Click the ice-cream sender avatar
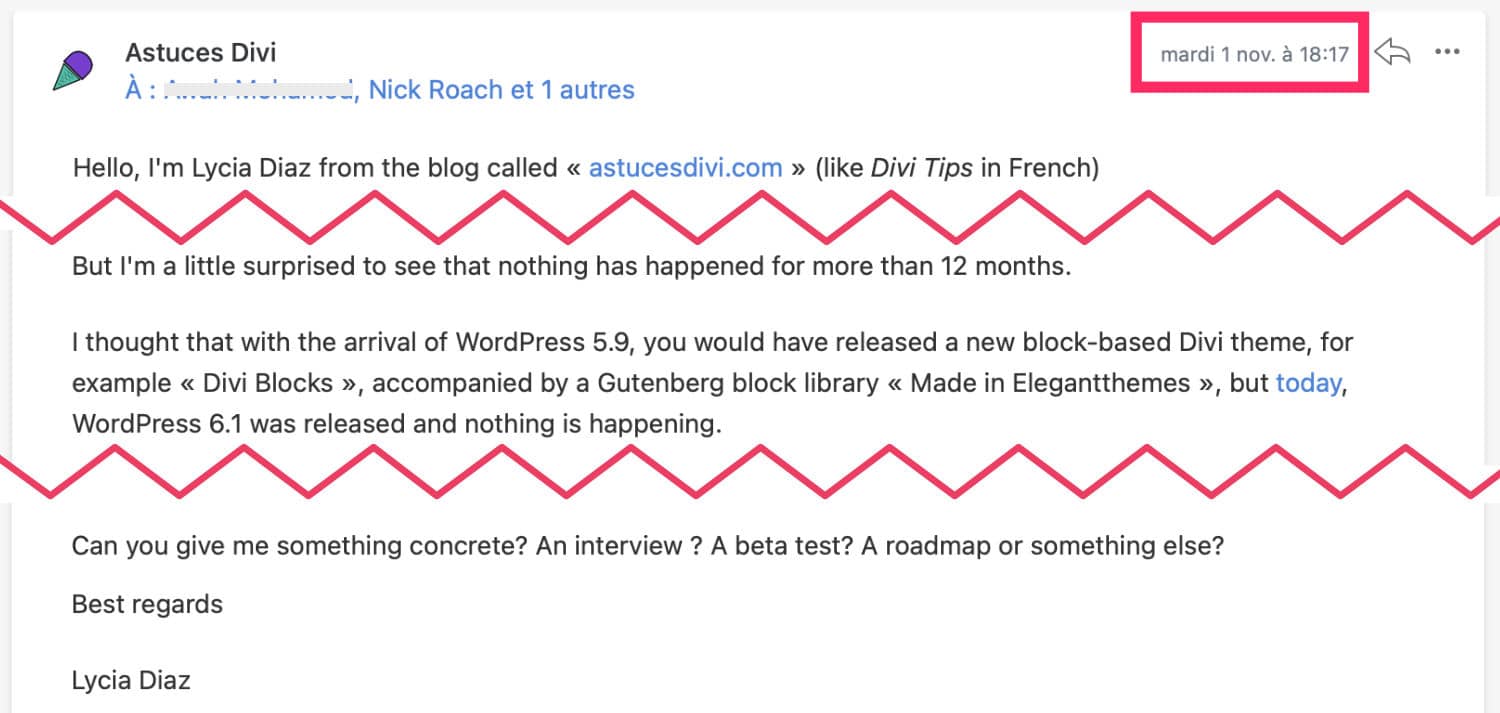 (x=73, y=71)
